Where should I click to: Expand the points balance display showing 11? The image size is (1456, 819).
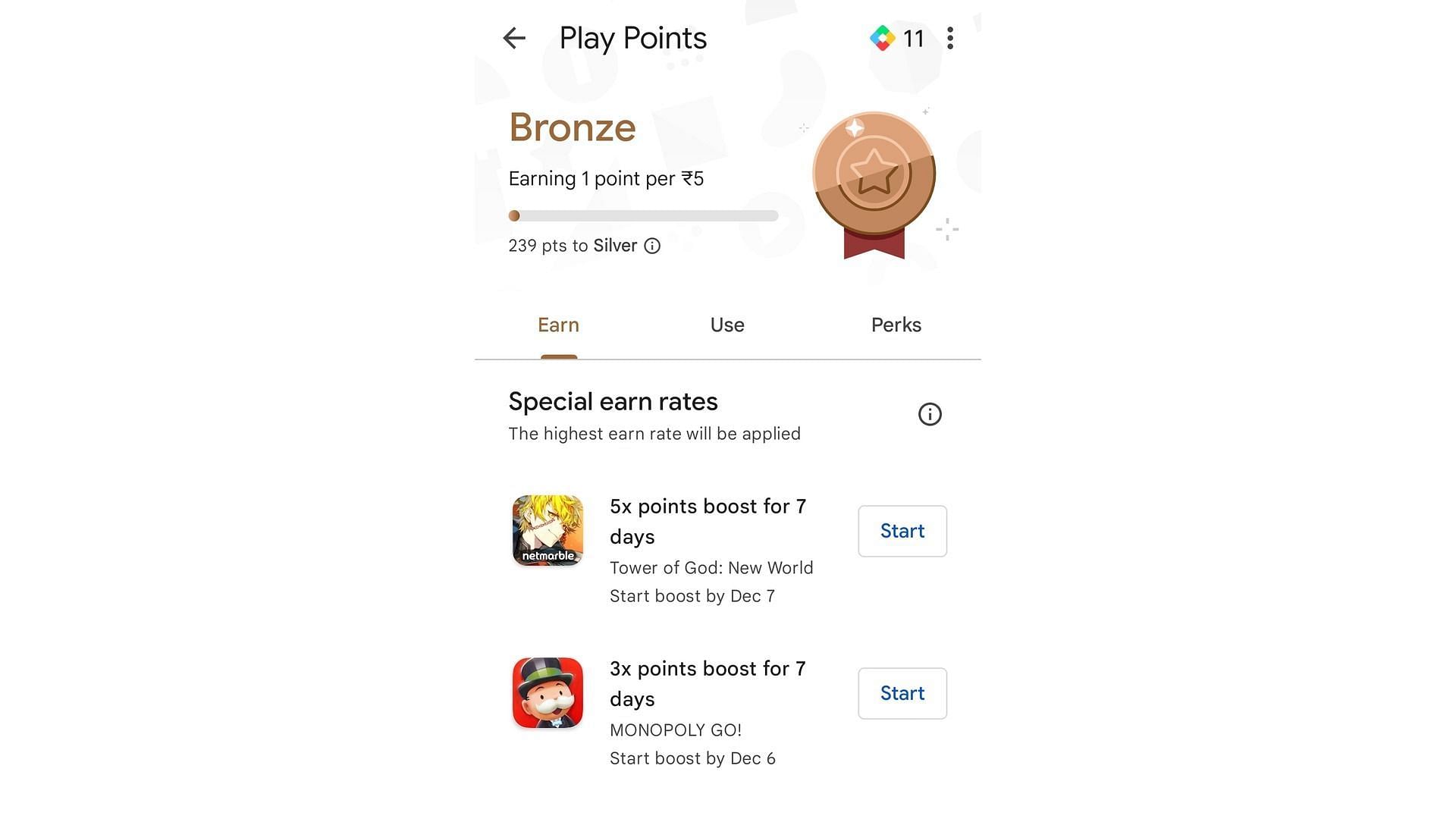(x=896, y=38)
